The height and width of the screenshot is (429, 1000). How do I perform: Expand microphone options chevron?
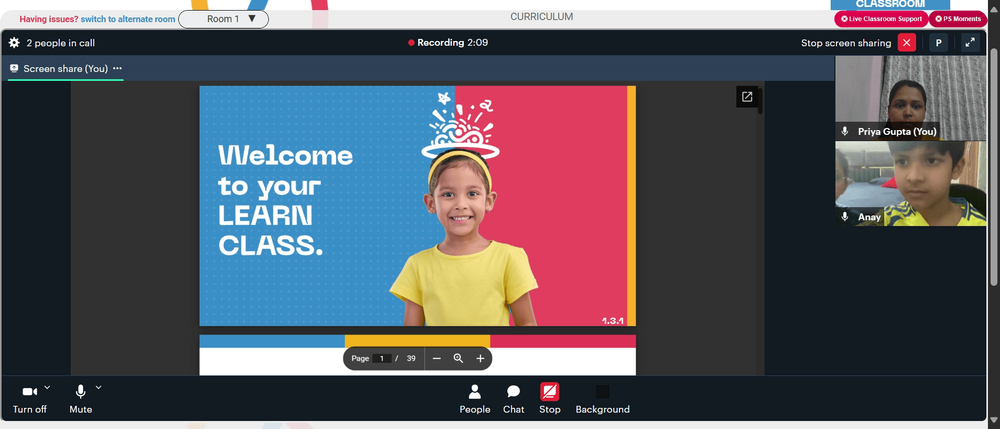coord(98,387)
